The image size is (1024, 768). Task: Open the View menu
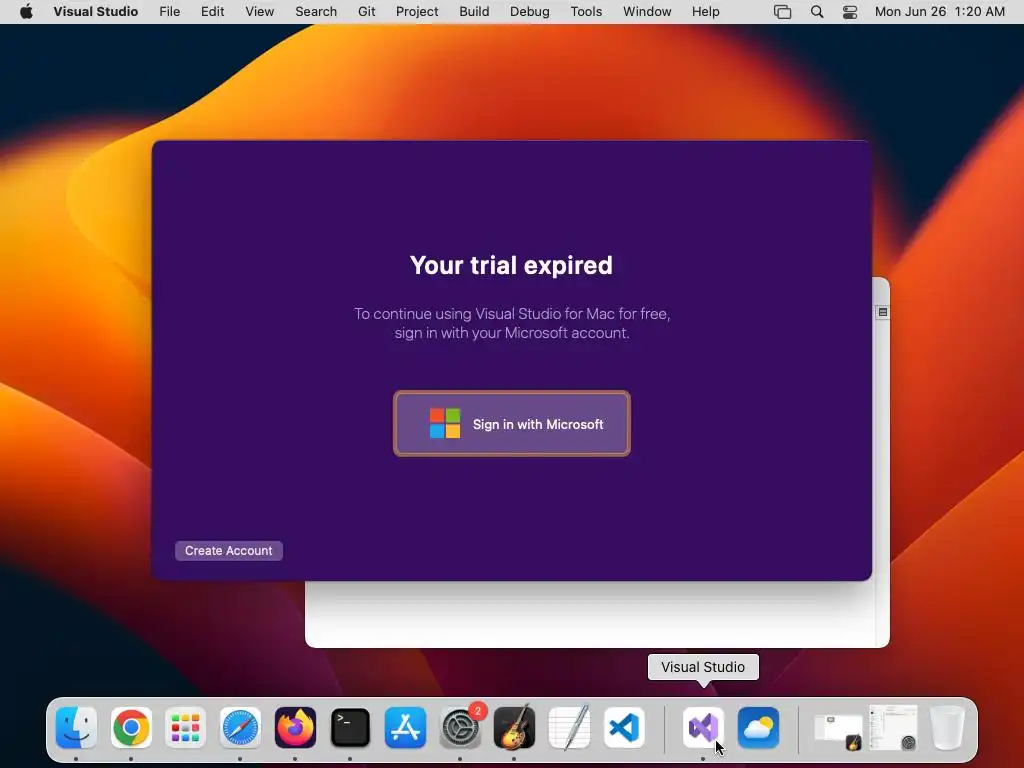[x=259, y=12]
